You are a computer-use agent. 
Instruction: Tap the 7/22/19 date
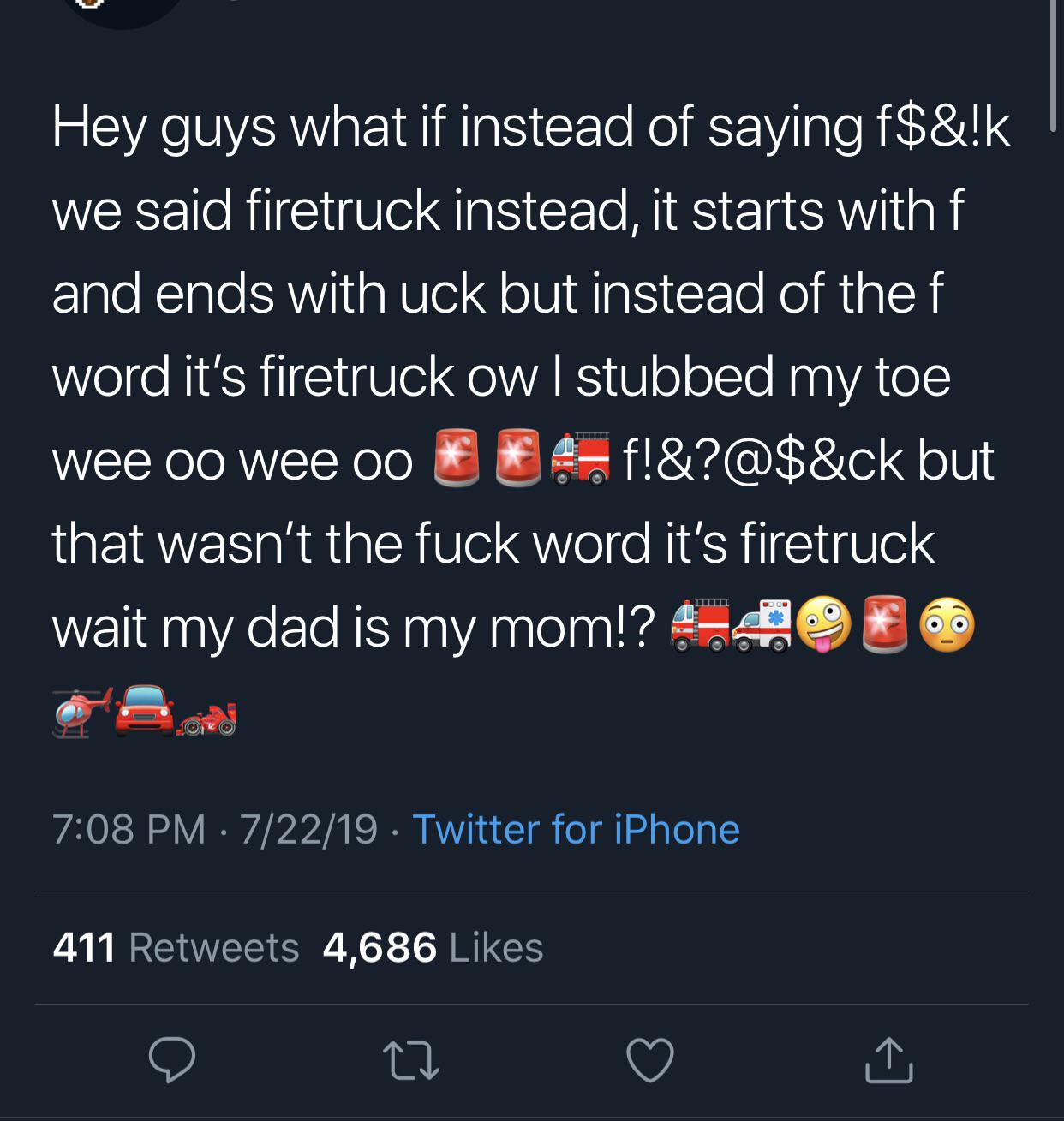pyautogui.click(x=308, y=829)
